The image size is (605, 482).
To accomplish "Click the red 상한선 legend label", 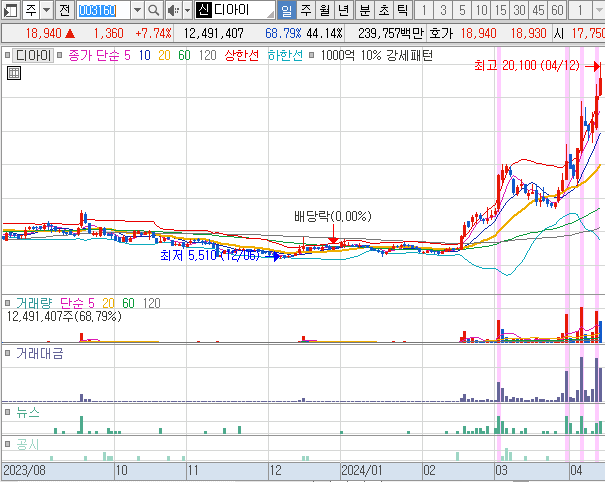I will pos(242,55).
